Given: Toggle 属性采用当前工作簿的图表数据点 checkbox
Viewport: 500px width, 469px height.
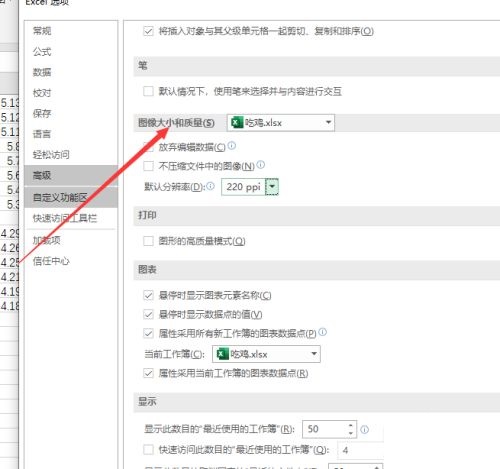Looking at the screenshot, I should tap(148, 373).
